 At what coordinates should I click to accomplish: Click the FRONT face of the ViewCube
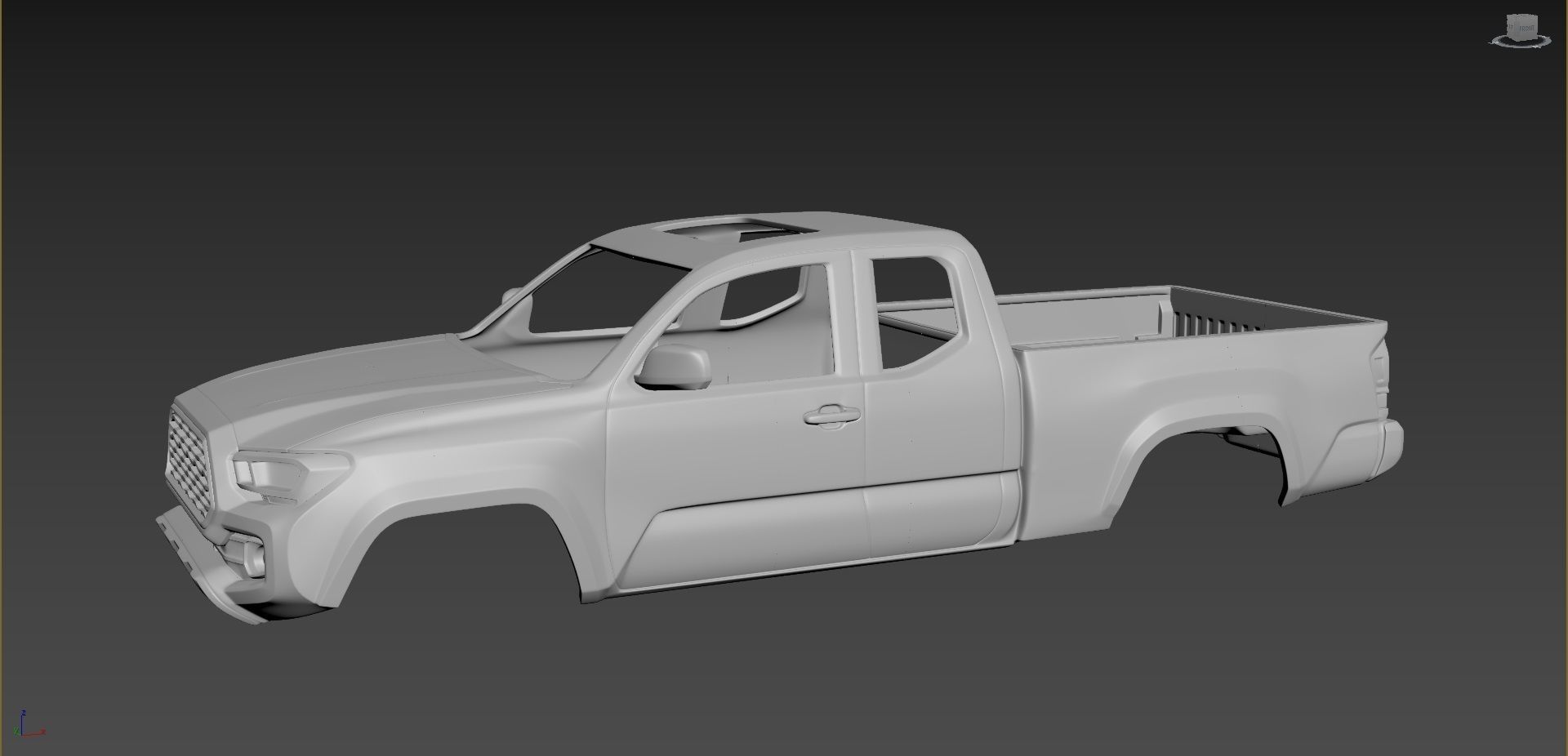click(x=1527, y=29)
